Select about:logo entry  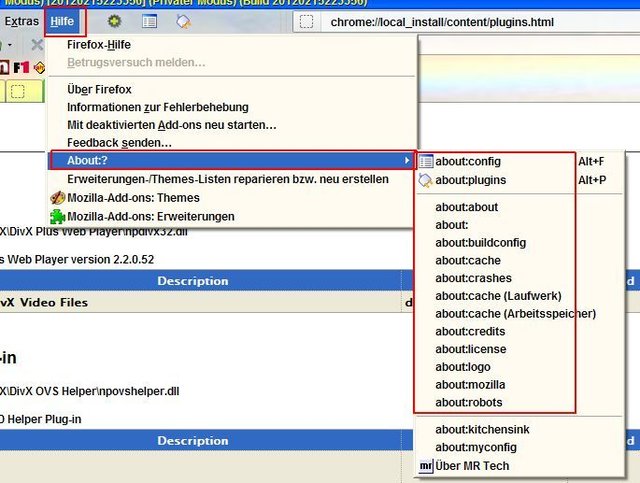tap(519, 367)
